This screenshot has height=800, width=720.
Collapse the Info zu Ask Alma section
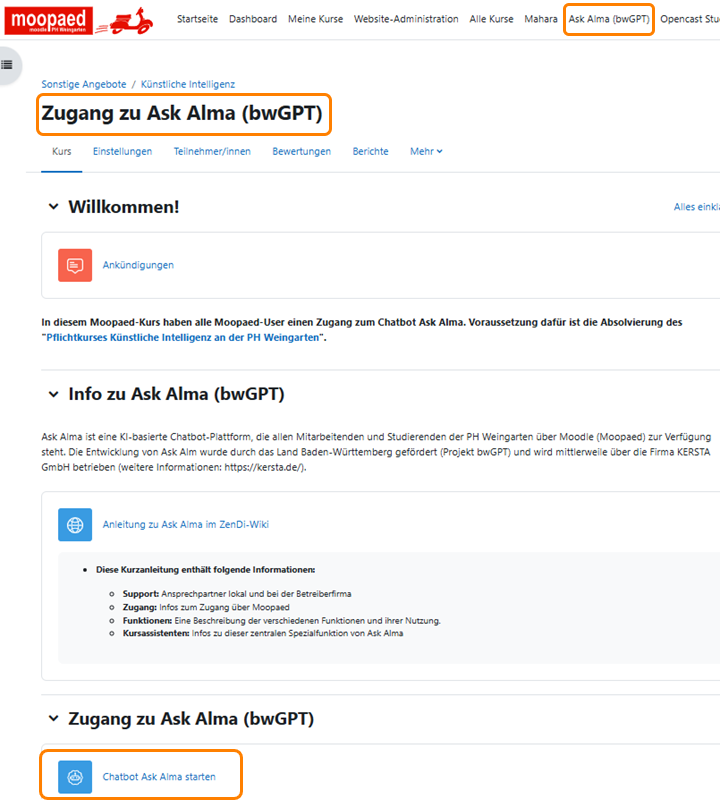pos(54,395)
